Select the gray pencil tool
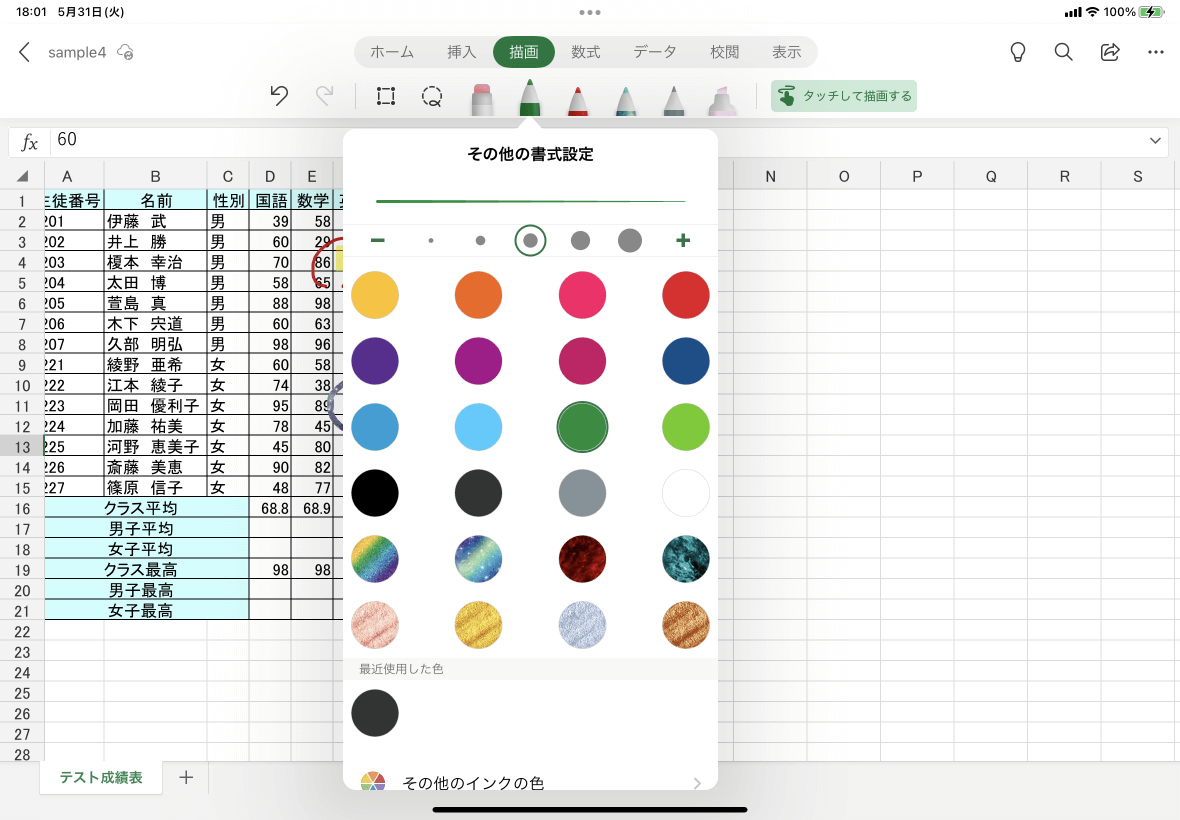 coord(674,100)
